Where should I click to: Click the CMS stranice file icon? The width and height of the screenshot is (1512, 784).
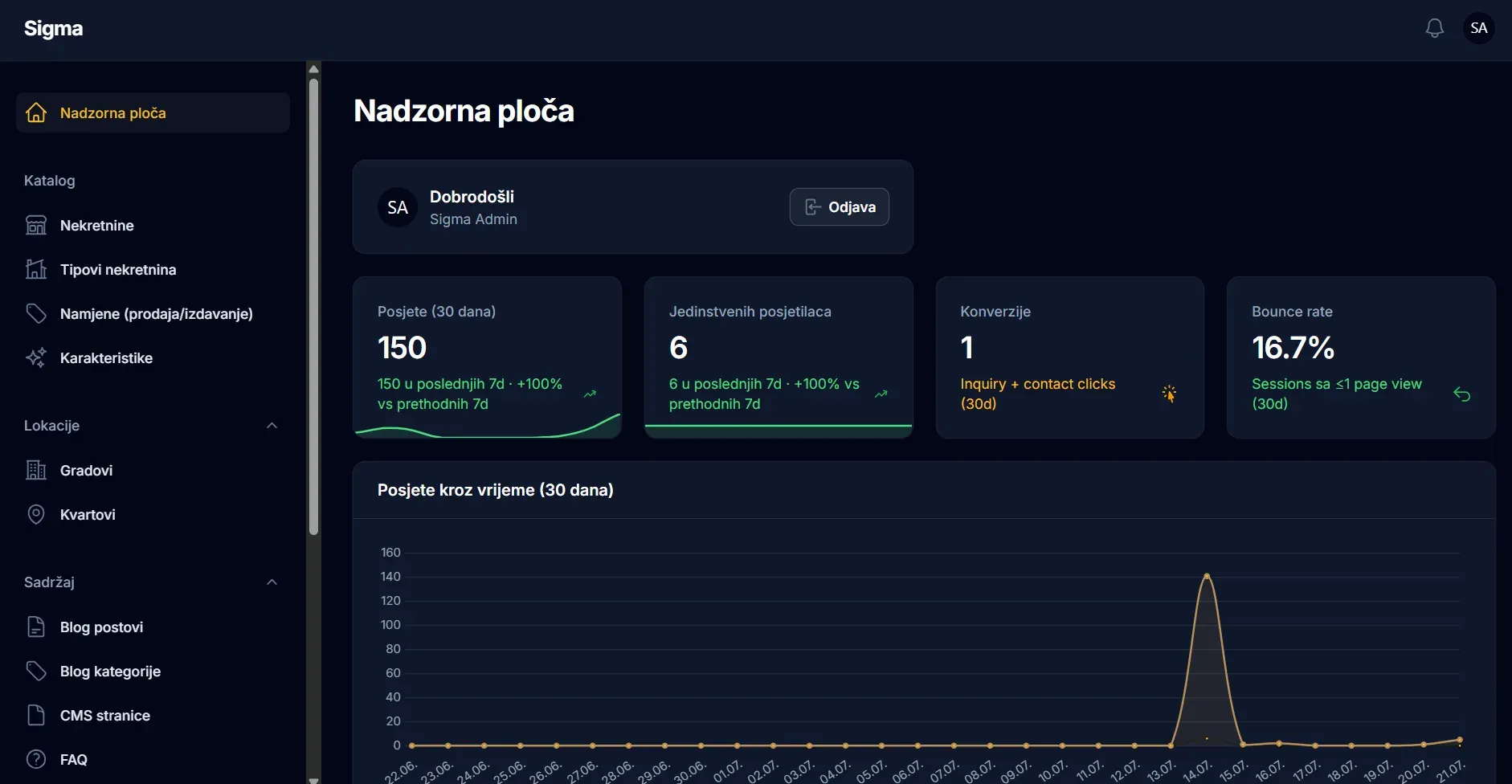(36, 715)
